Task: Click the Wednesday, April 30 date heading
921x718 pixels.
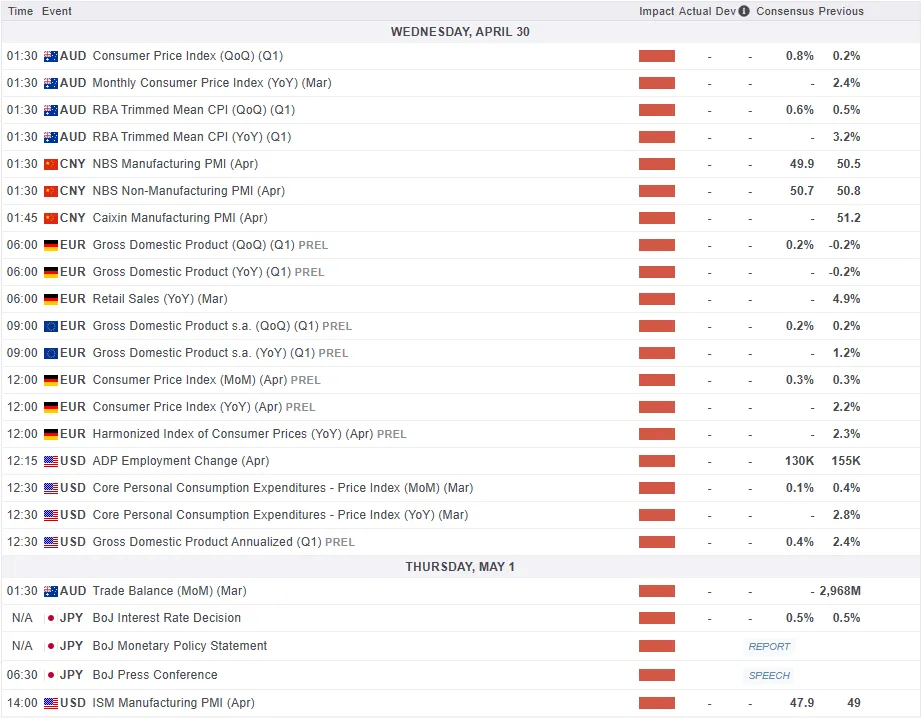Action: click(x=460, y=32)
